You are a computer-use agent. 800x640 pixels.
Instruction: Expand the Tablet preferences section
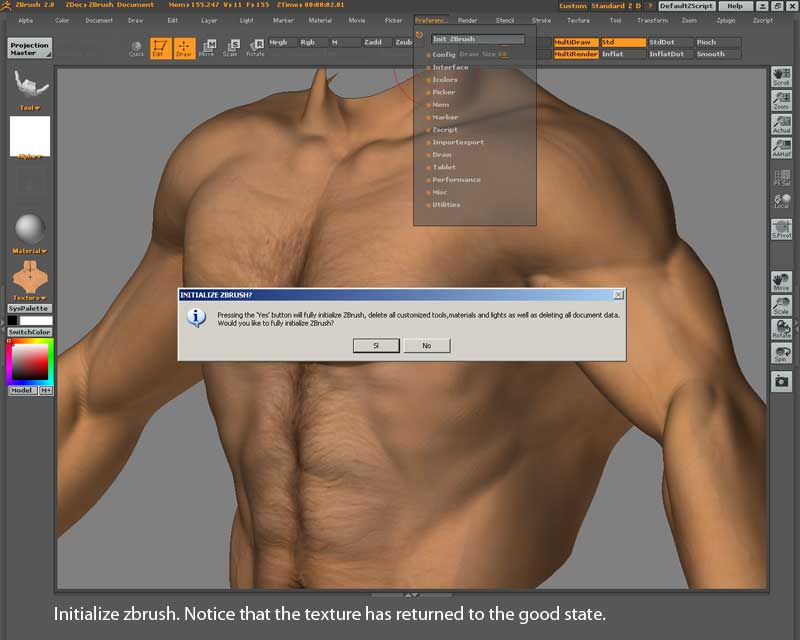coord(444,167)
